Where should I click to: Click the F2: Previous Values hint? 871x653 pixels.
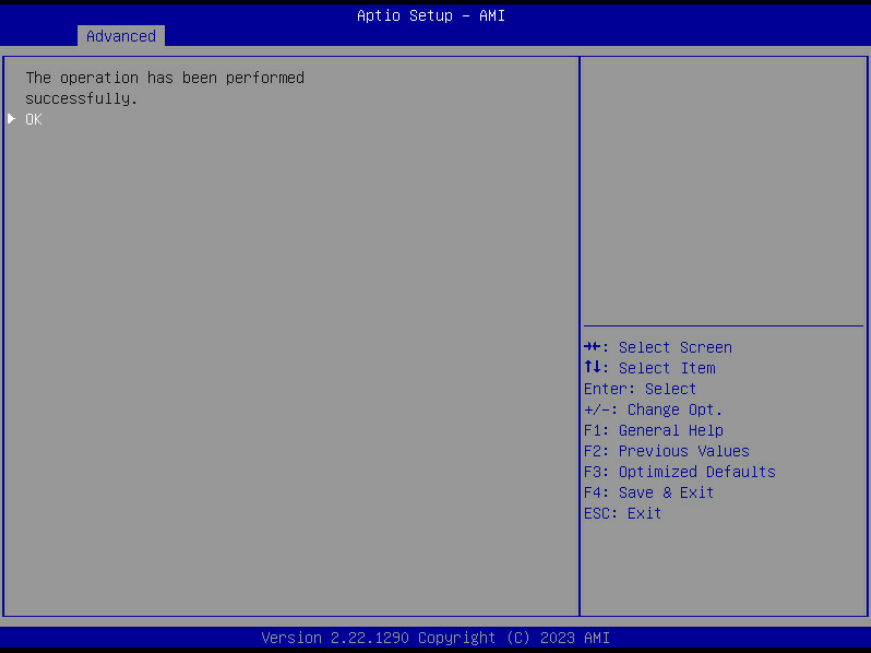[x=666, y=451]
